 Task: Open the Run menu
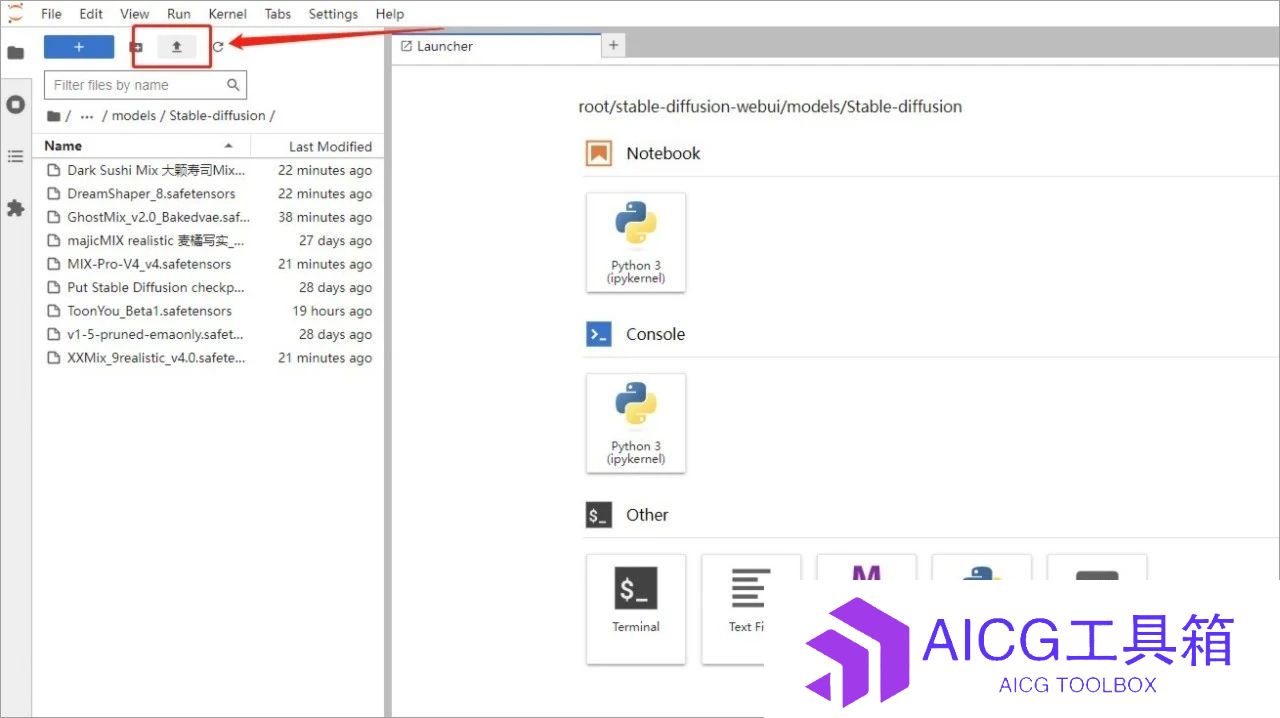tap(179, 14)
